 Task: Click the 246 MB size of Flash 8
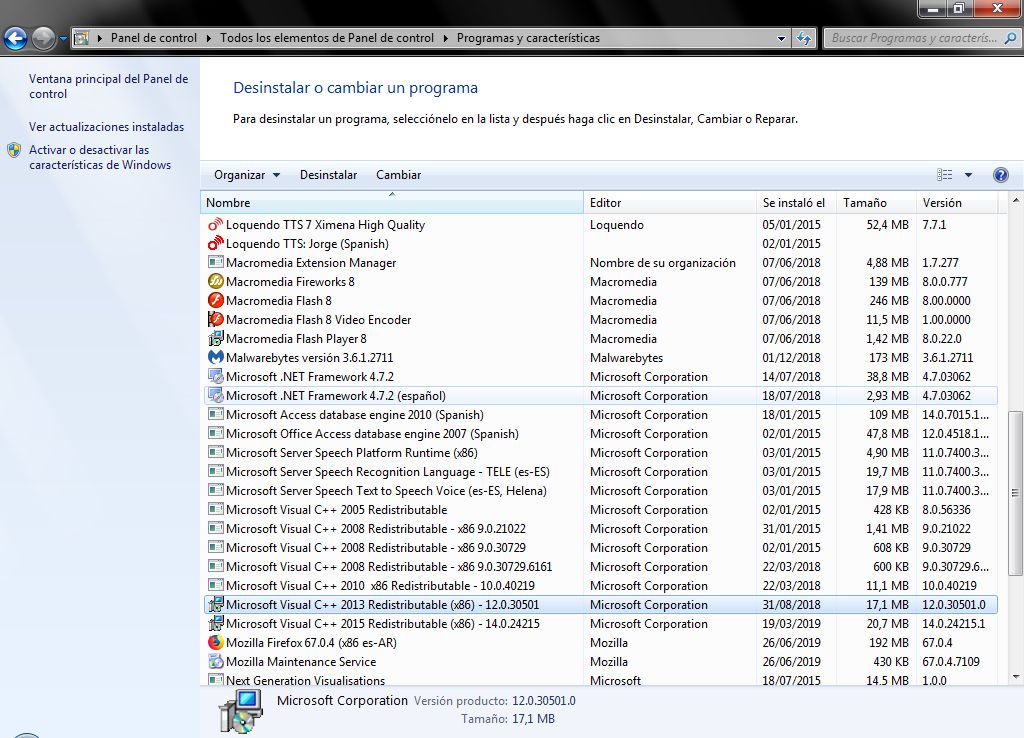[x=888, y=300]
